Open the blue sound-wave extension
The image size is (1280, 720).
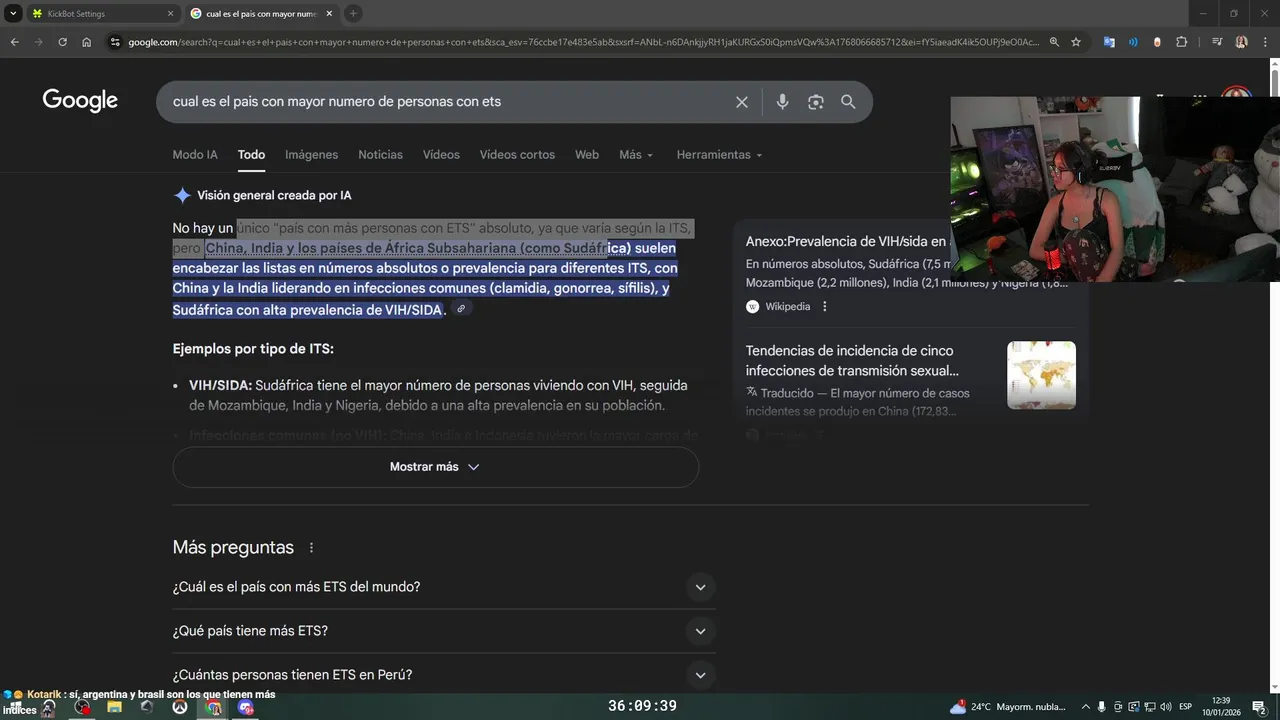tap(1133, 42)
